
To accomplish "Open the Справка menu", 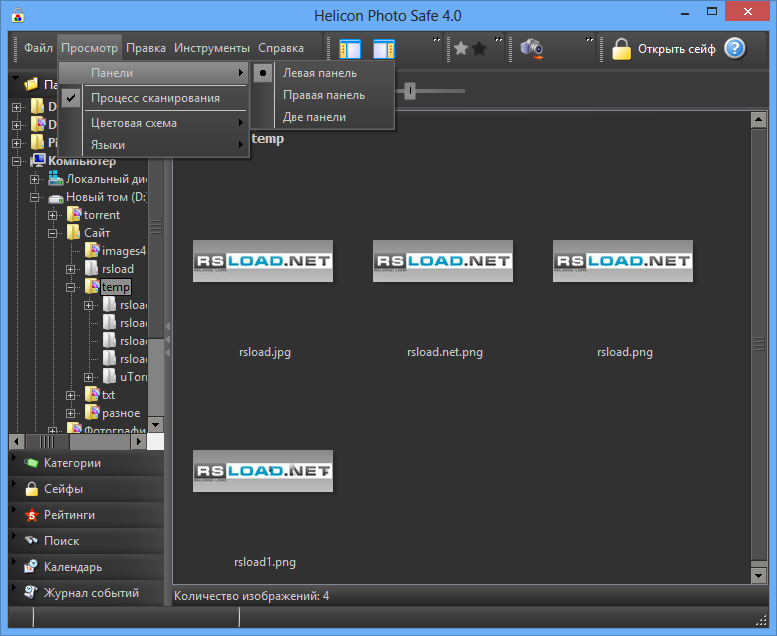I will click(x=281, y=48).
